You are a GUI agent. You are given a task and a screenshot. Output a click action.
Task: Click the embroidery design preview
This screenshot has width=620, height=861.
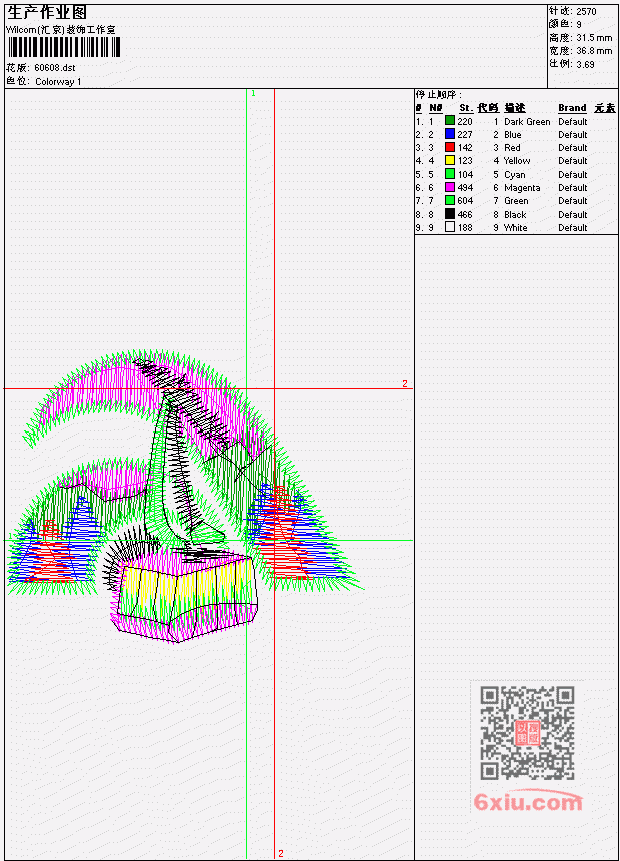click(184, 497)
